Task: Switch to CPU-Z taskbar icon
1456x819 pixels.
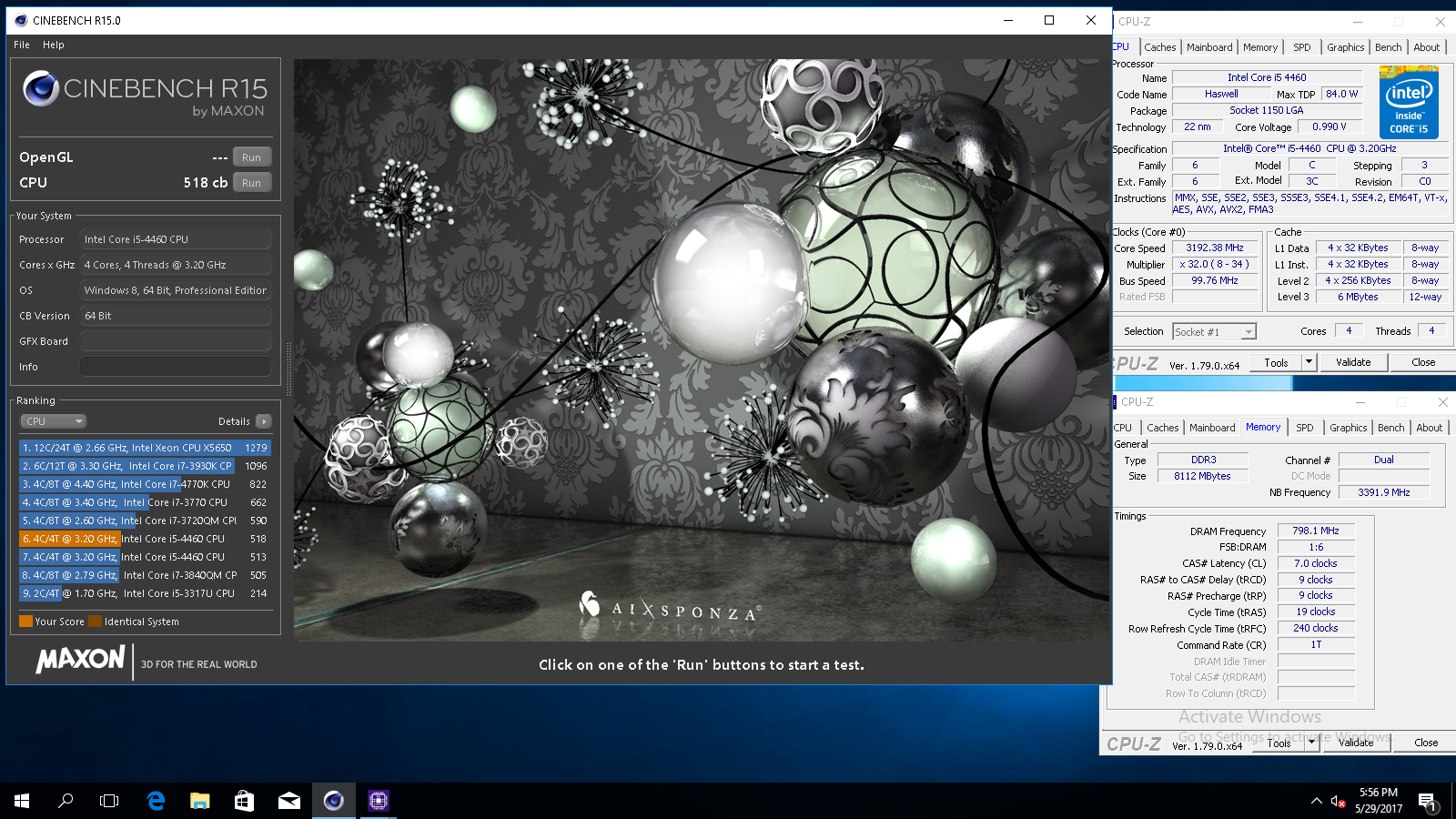Action: coord(378,801)
